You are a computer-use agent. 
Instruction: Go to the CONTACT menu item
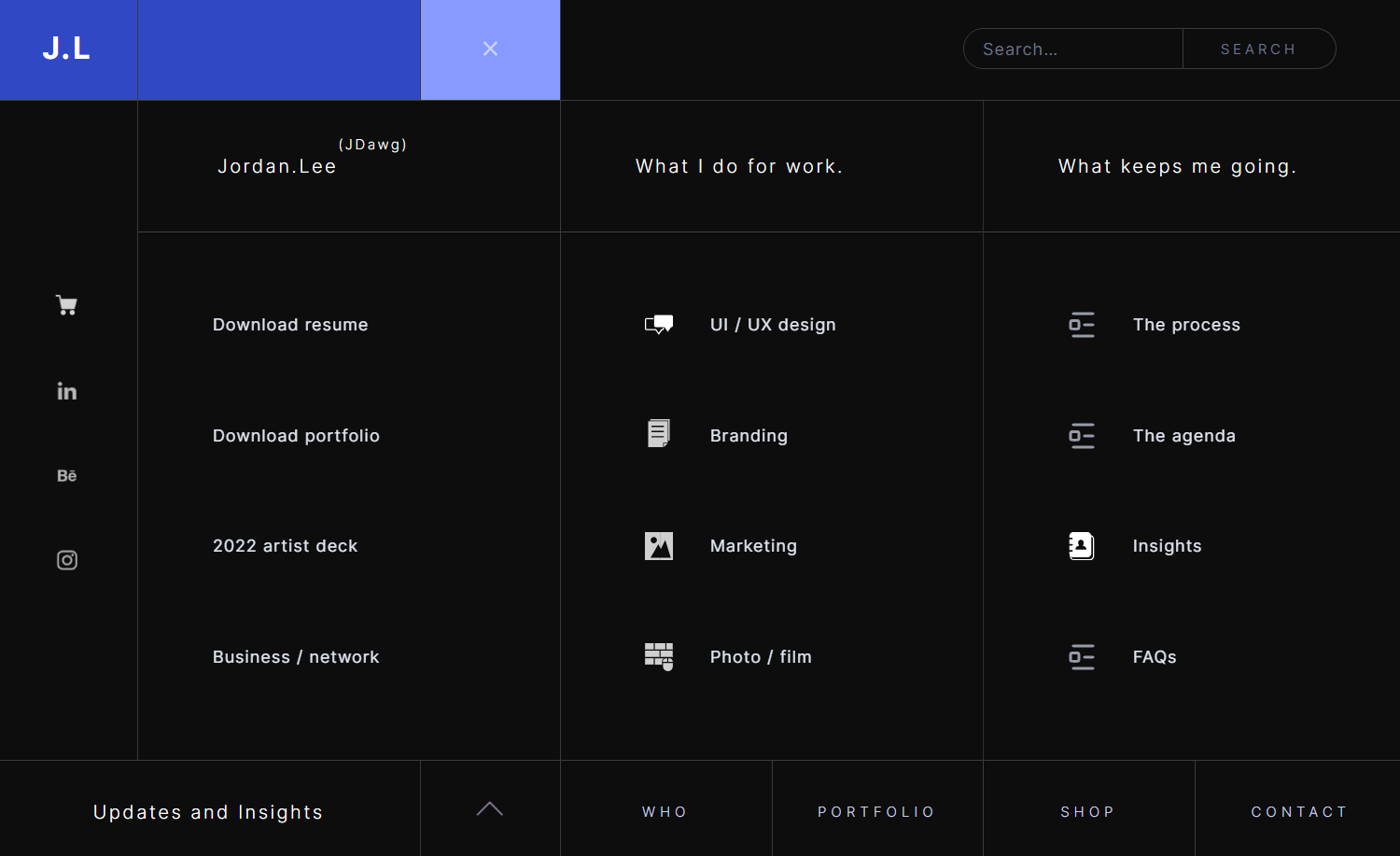[1299, 811]
